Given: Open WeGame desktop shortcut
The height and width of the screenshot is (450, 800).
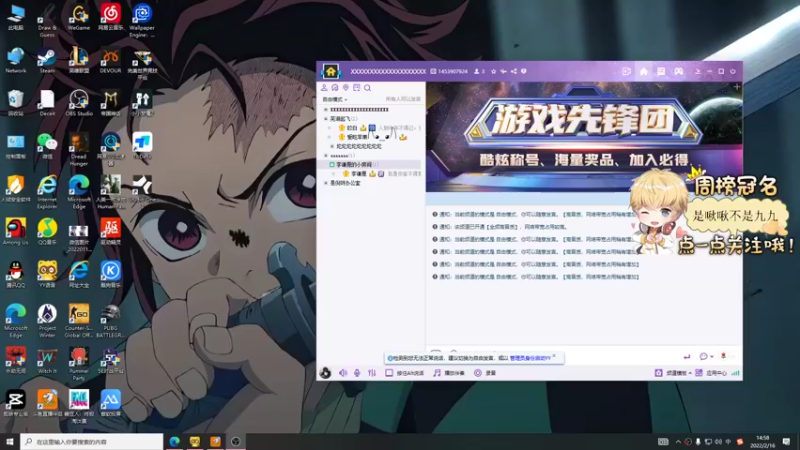Looking at the screenshot, I should click(79, 18).
